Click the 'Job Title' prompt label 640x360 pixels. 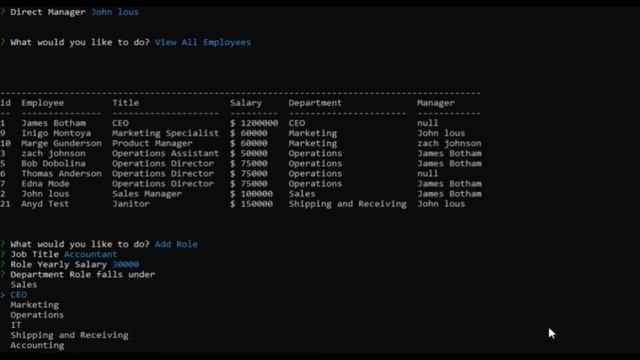[x=35, y=254]
